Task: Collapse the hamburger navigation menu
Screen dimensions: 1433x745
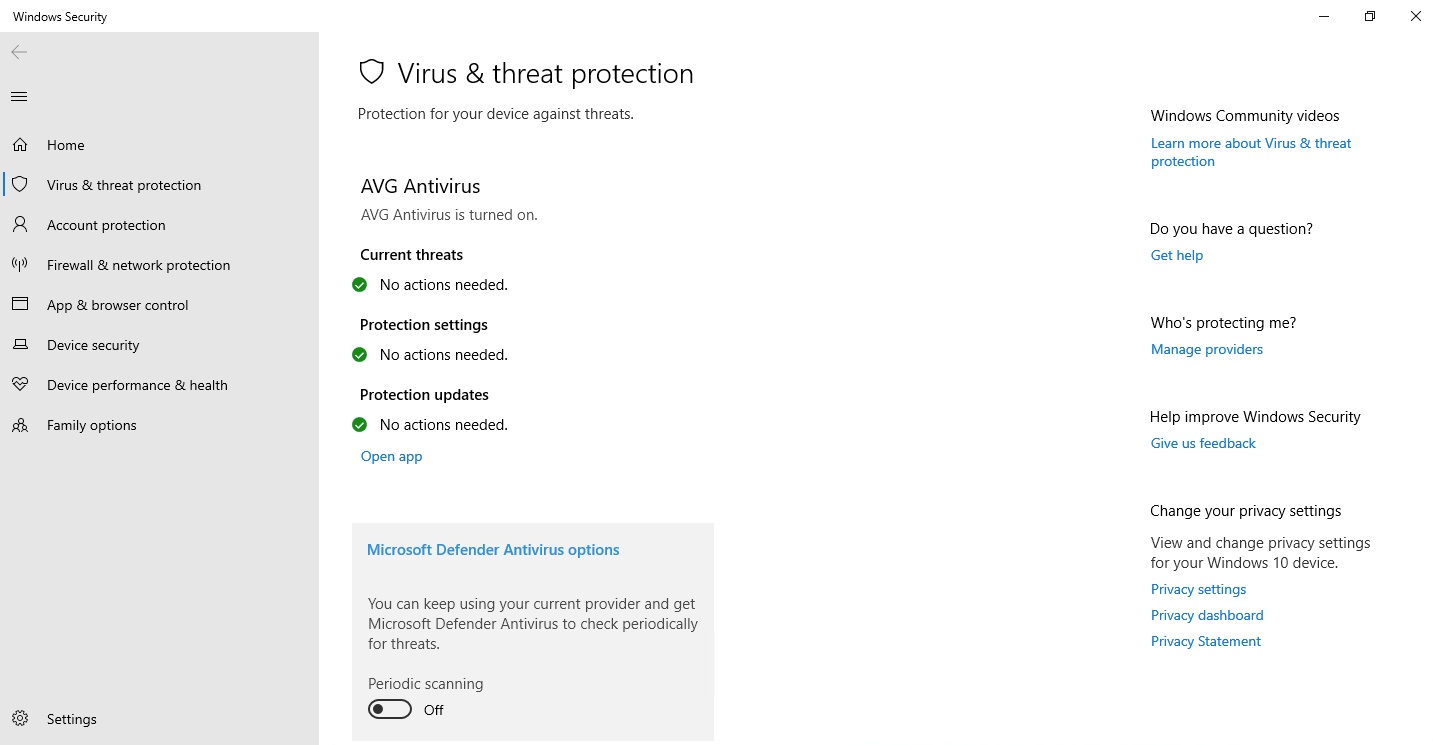Action: (x=19, y=96)
